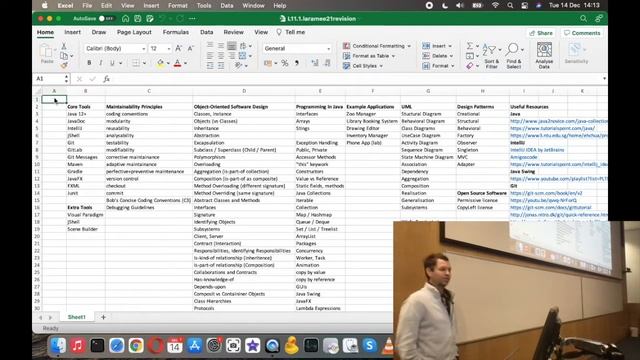Open the Page Layout ribbon tab
640x360 pixels.
click(134, 32)
